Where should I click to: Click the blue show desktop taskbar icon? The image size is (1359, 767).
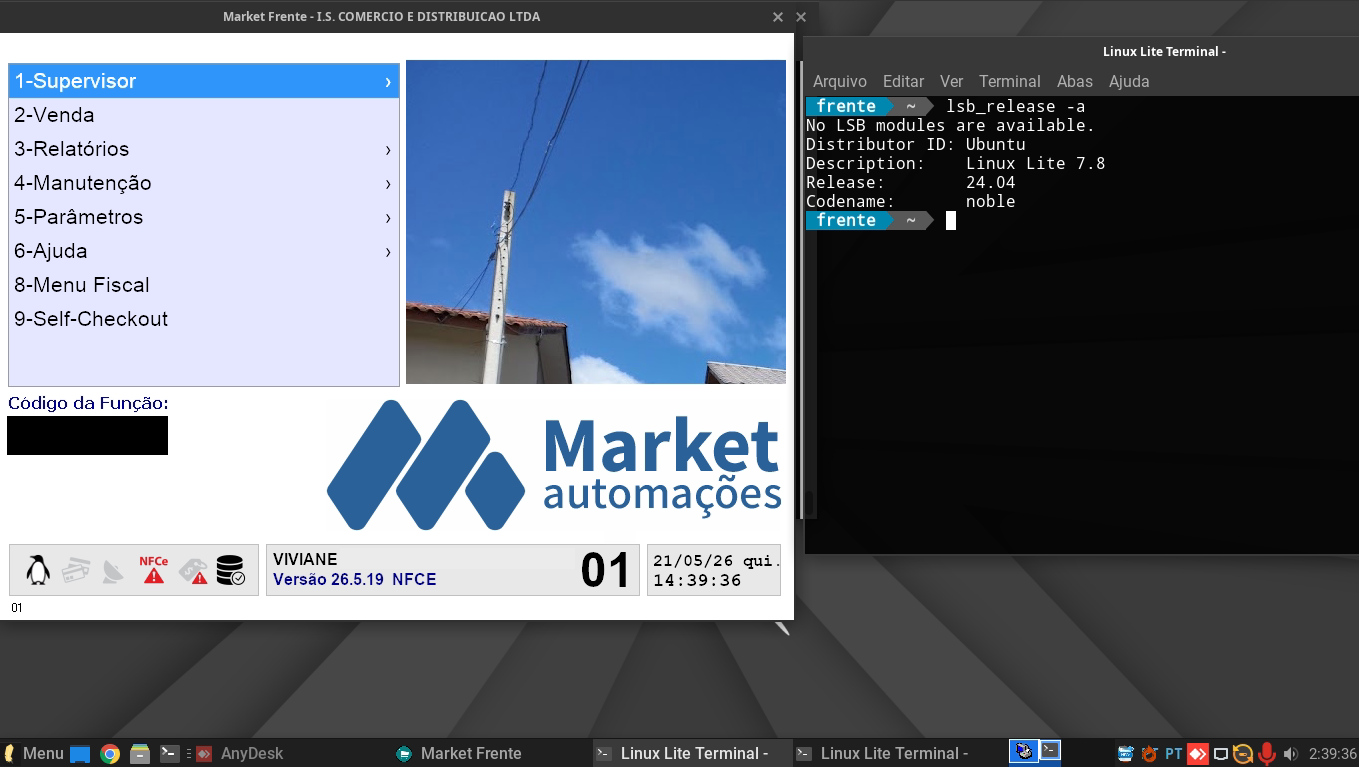[x=80, y=754]
